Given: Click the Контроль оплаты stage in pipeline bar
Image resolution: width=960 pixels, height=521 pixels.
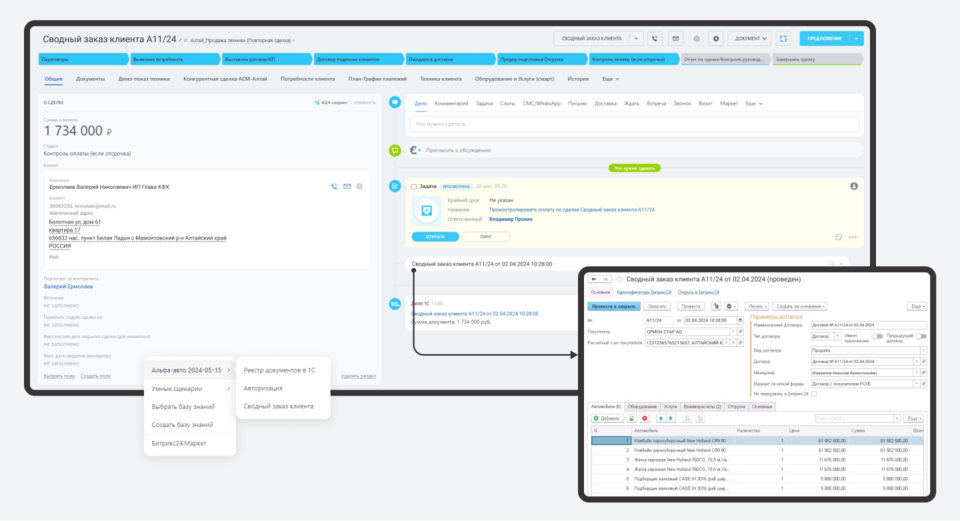Looking at the screenshot, I should (x=625, y=59).
